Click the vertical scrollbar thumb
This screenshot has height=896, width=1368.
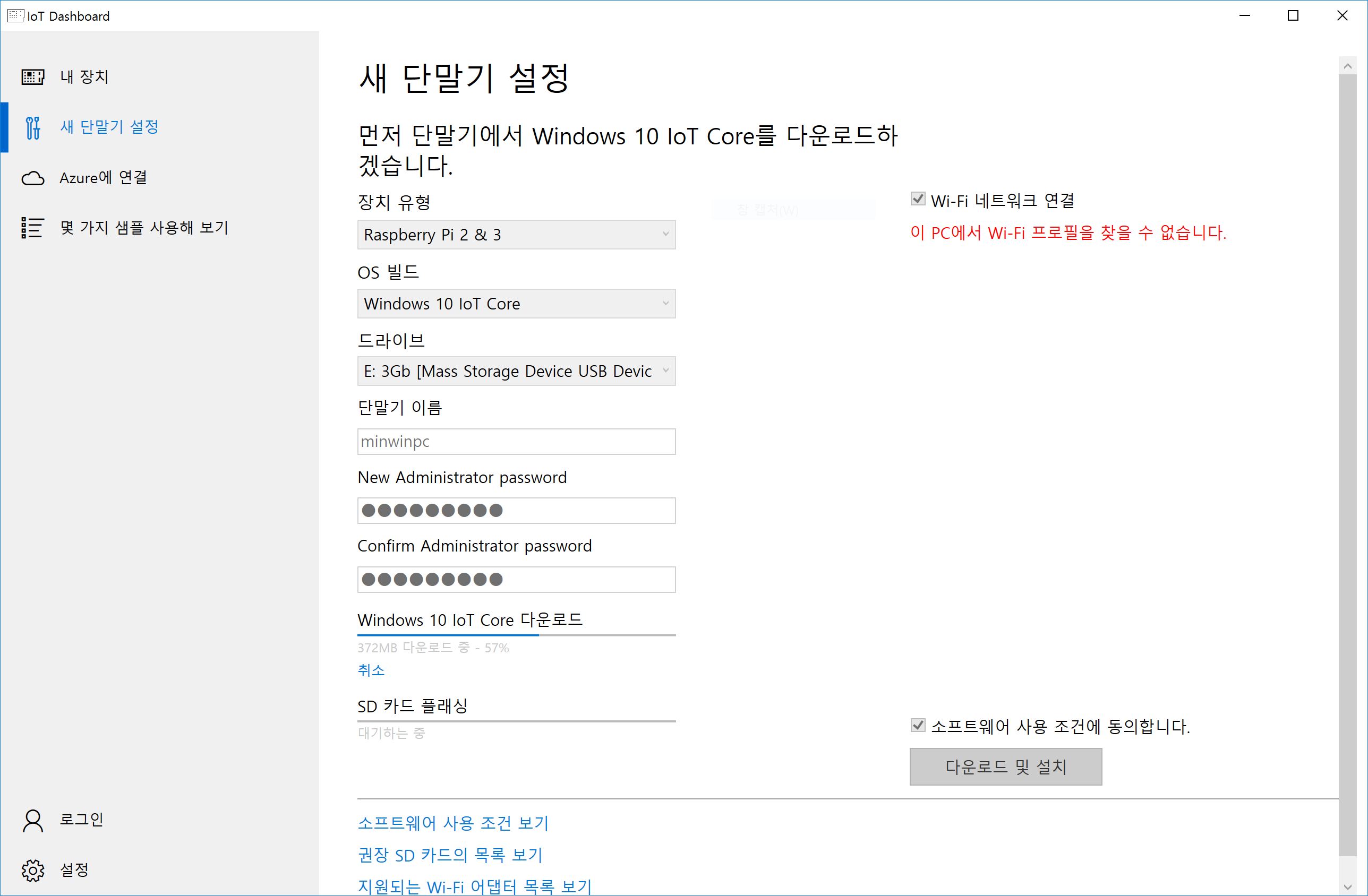[x=1347, y=465]
